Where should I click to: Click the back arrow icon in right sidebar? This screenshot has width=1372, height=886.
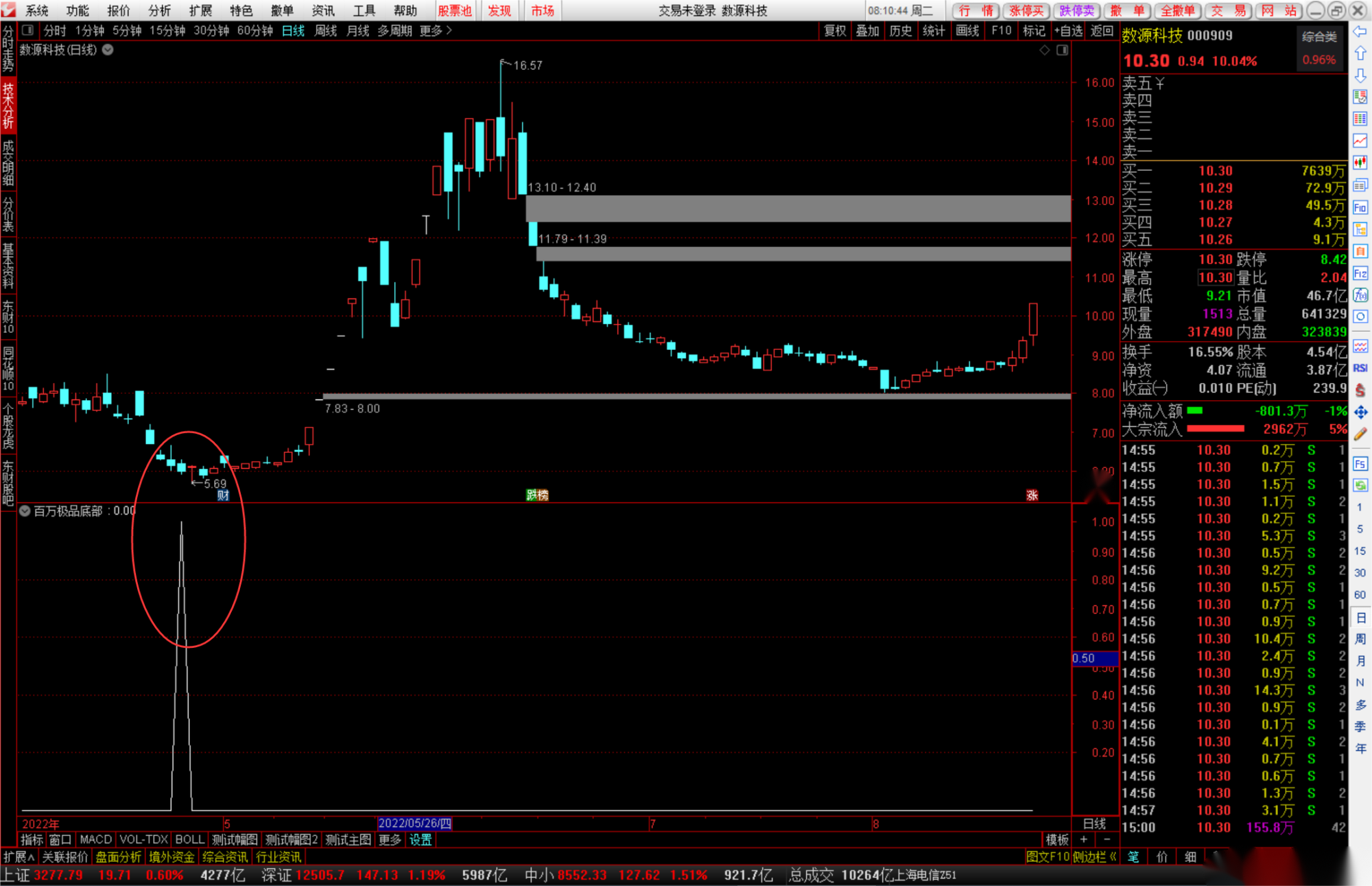click(1360, 32)
